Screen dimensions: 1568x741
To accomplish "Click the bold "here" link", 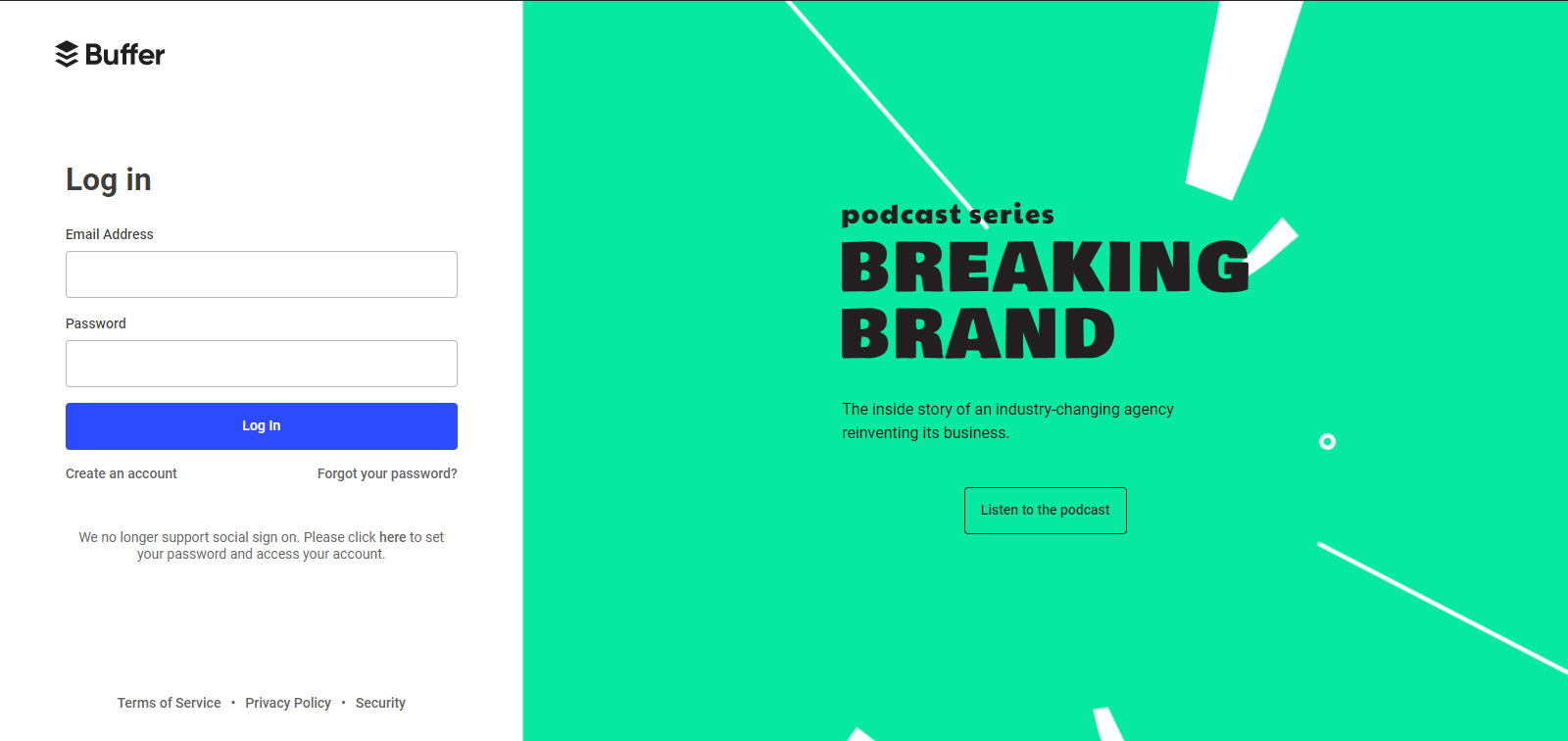I will (x=393, y=537).
